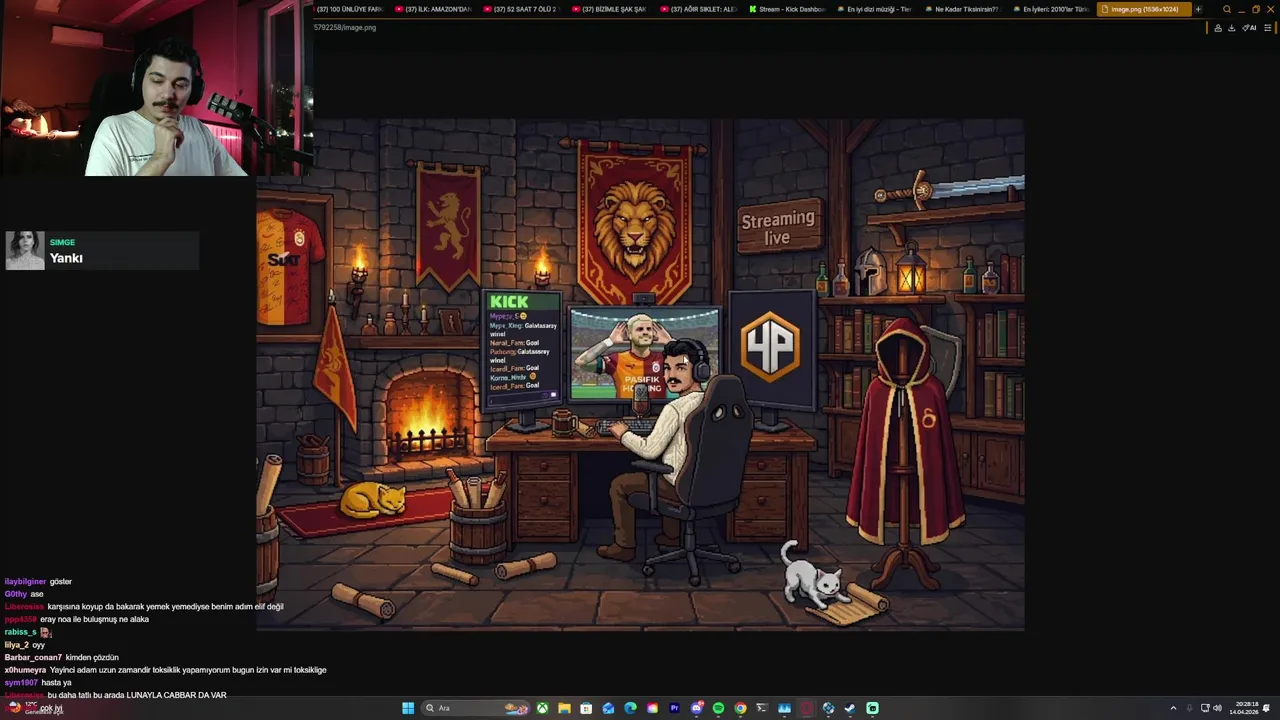1280x720 pixels.
Task: Open File Explorer from taskbar
Action: tap(564, 708)
